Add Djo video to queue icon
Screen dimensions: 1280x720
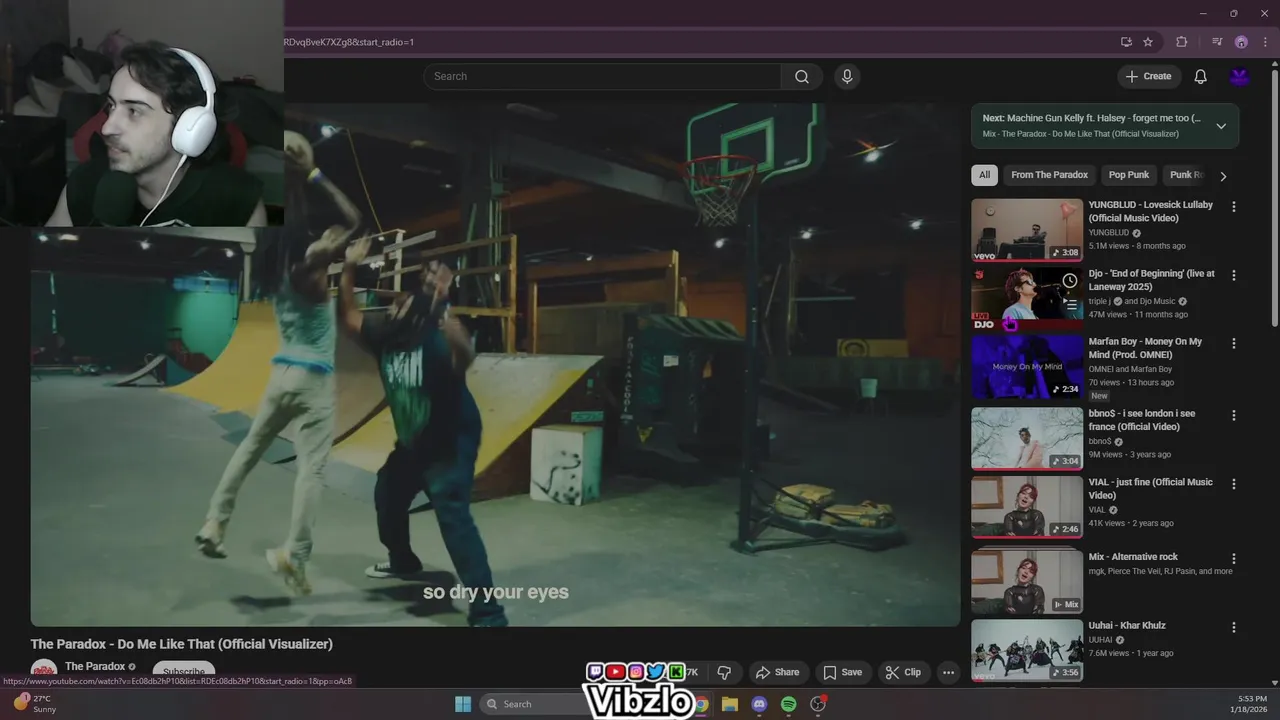pyautogui.click(x=1069, y=304)
